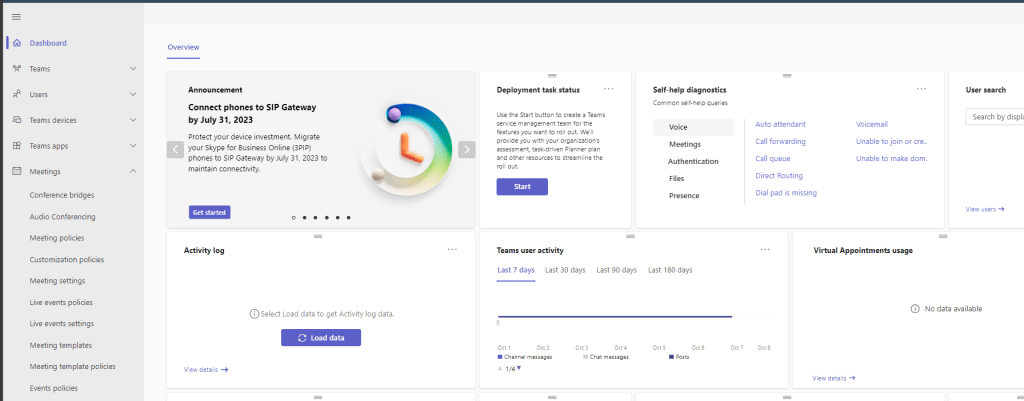Click the Users icon in sidebar

click(x=17, y=94)
